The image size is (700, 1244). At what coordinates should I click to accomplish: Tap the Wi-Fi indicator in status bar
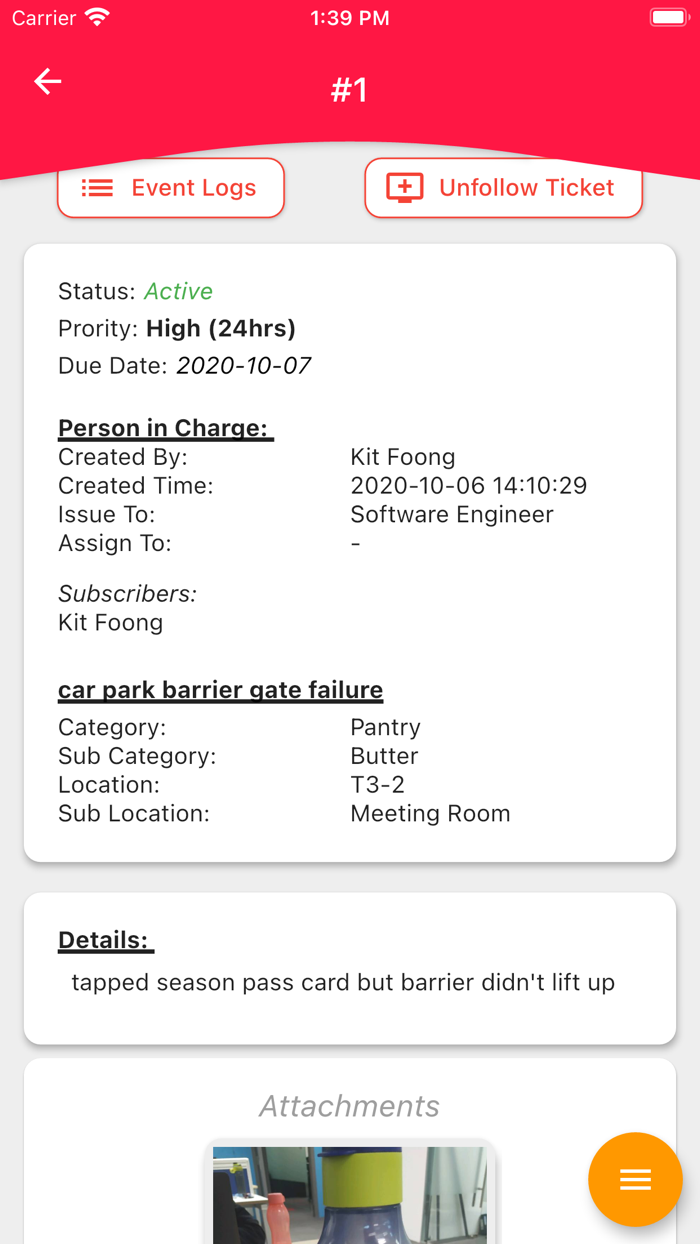click(97, 16)
